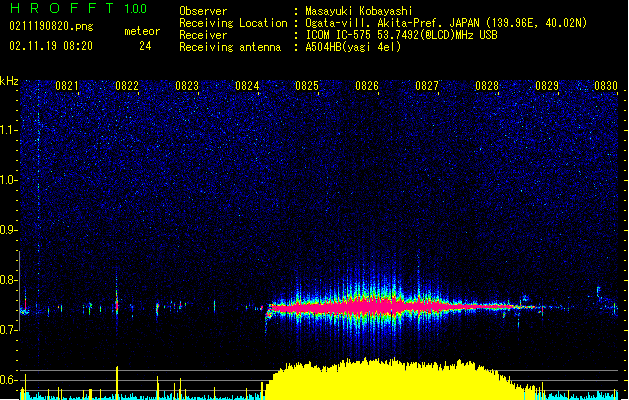
Task: Click the 0828 time marker
Action: tap(487, 85)
